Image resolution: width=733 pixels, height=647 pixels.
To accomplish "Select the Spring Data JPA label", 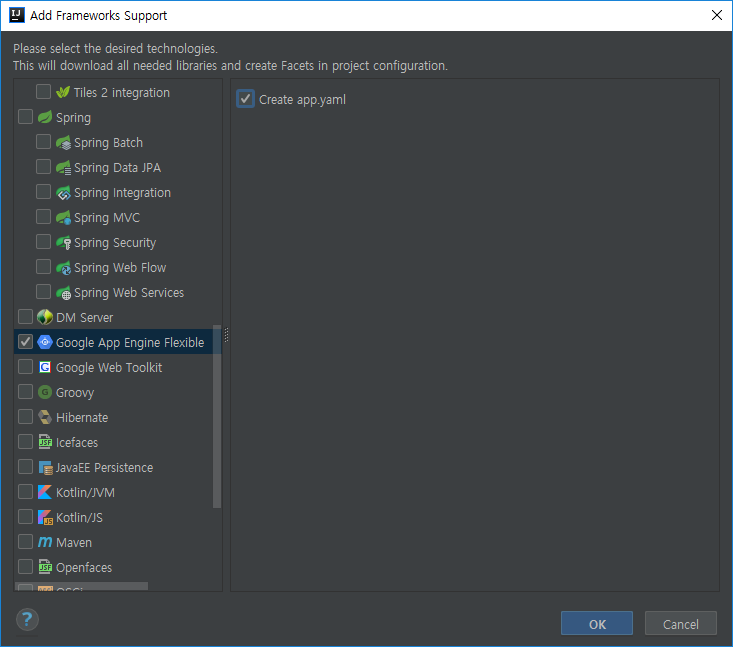I will point(117,167).
